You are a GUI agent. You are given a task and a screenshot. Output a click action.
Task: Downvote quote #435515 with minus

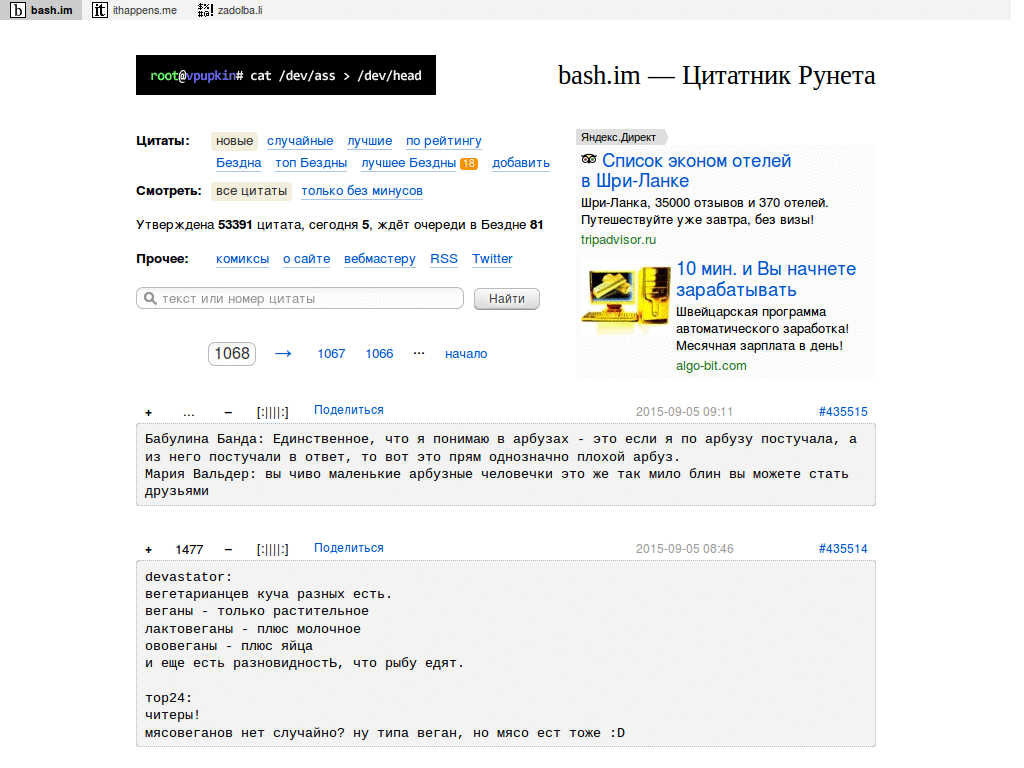[x=228, y=413]
